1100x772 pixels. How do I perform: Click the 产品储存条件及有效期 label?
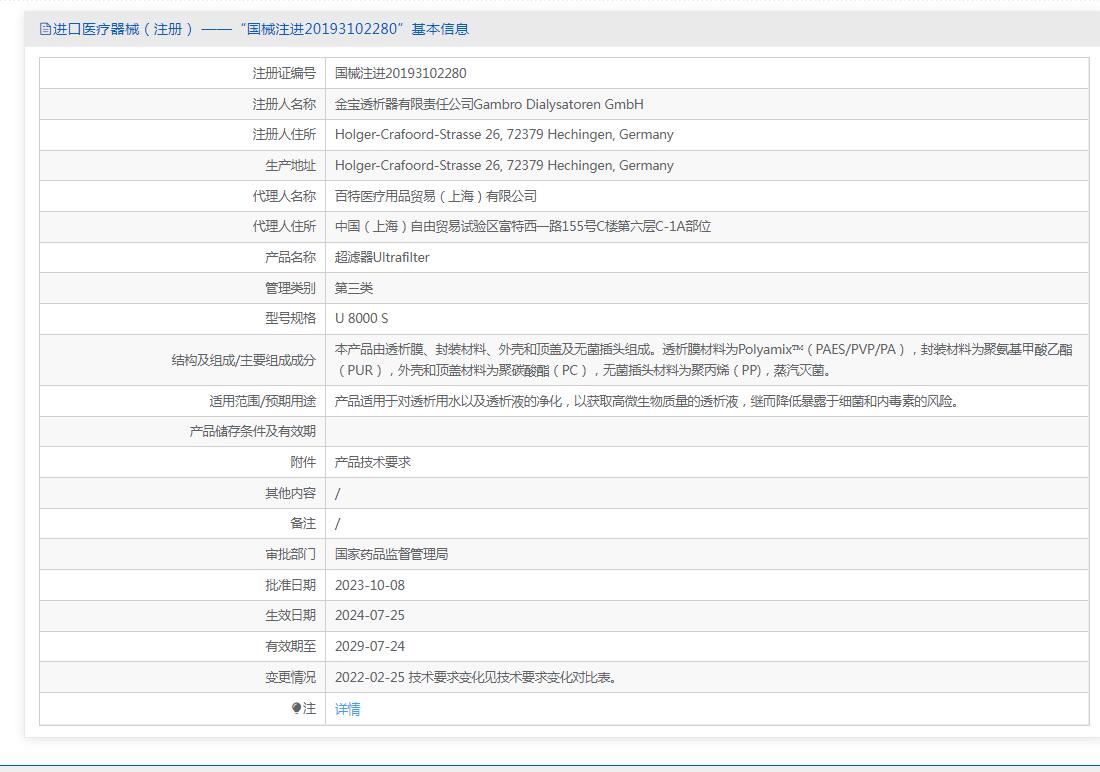[253, 431]
